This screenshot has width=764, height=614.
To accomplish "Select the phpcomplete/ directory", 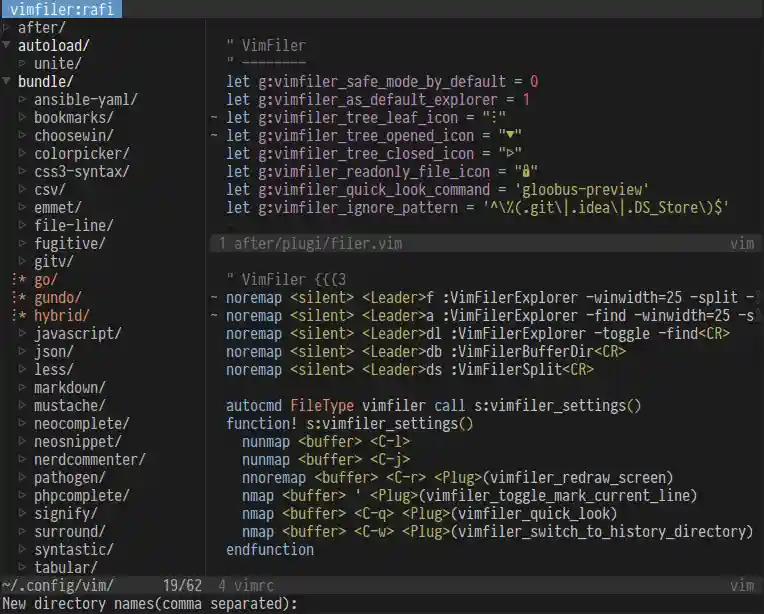I will tap(82, 496).
